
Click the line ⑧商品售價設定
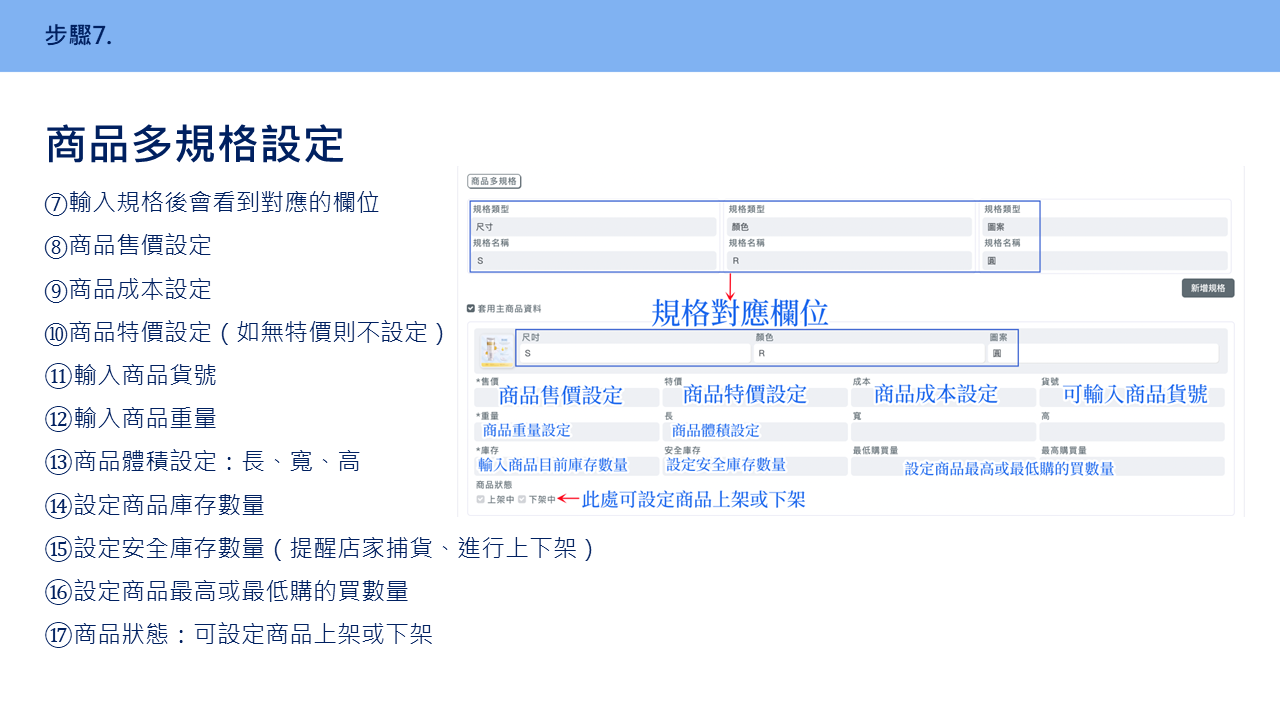tap(128, 246)
